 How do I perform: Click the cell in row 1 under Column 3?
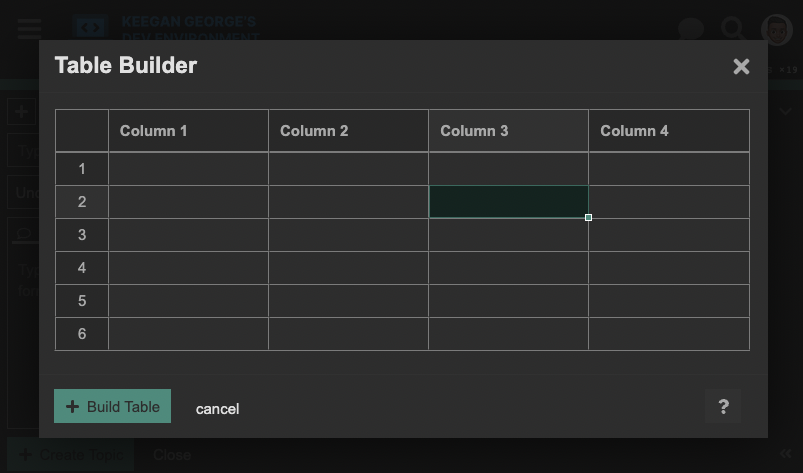click(x=509, y=169)
